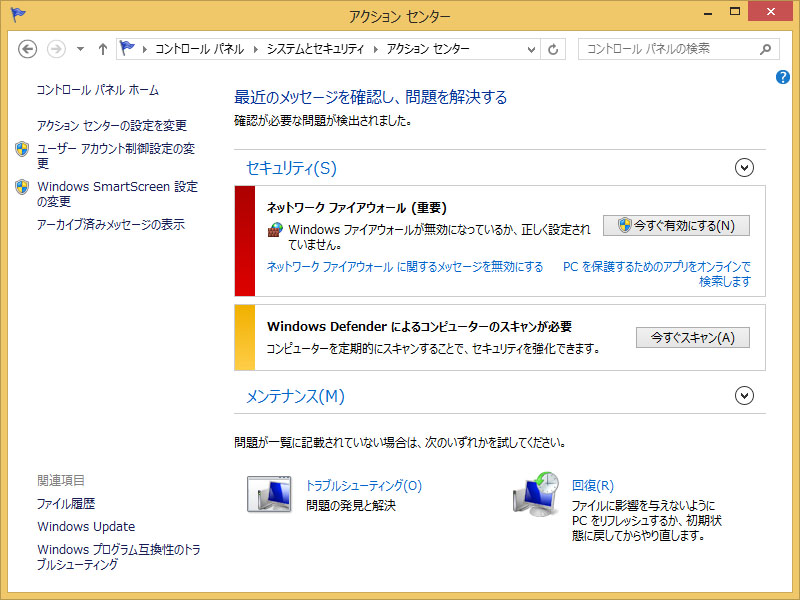
Task: Expand the arrow after システムとセキュリティ breadcrumb
Action: tap(376, 49)
